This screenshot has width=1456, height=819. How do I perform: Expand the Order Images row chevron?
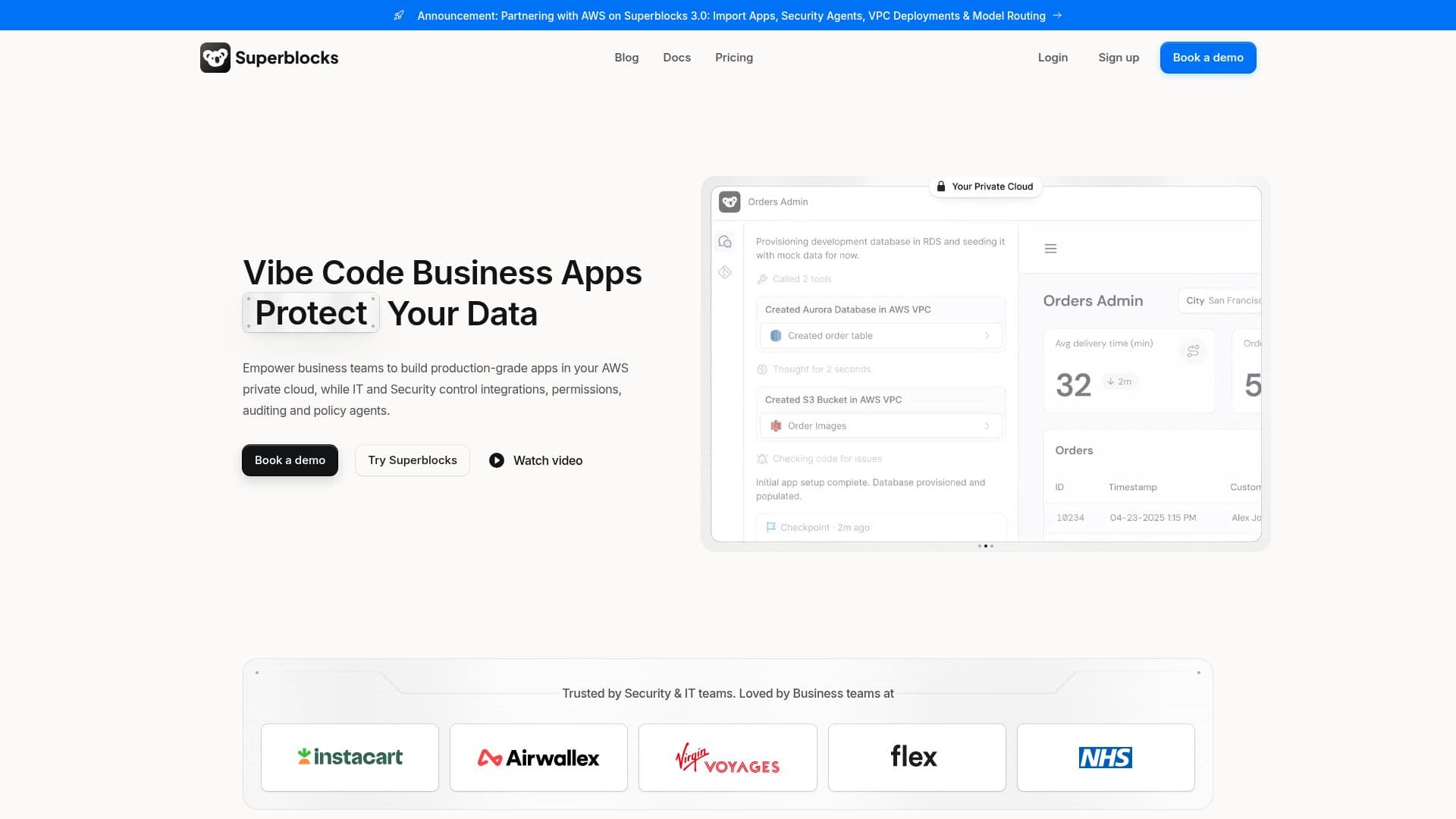[x=987, y=426]
